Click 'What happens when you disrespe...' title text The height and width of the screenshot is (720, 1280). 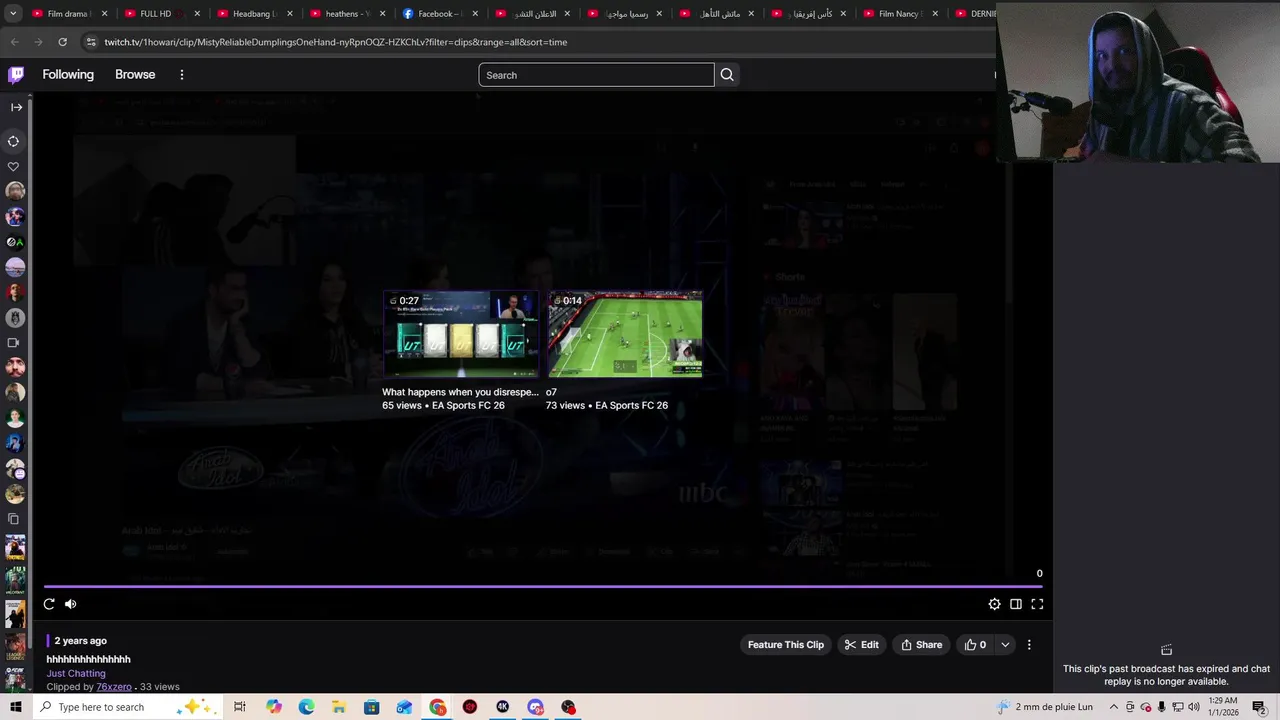coord(460,392)
